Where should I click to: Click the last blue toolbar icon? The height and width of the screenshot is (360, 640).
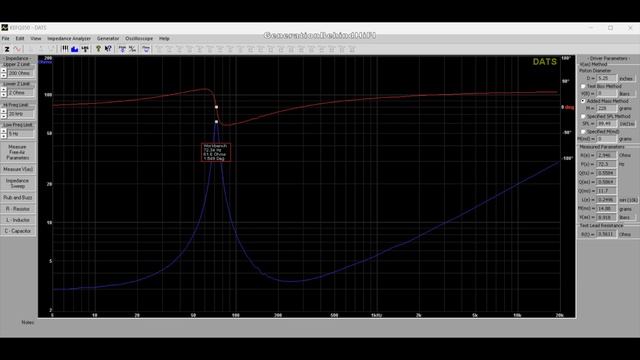coord(146,49)
